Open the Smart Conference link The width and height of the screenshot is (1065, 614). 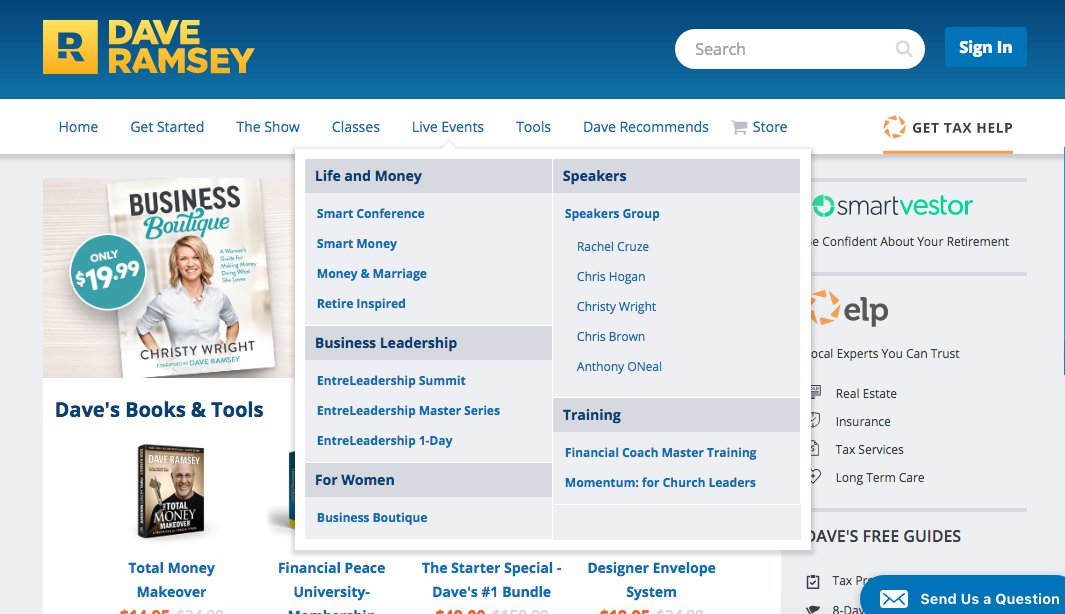370,213
